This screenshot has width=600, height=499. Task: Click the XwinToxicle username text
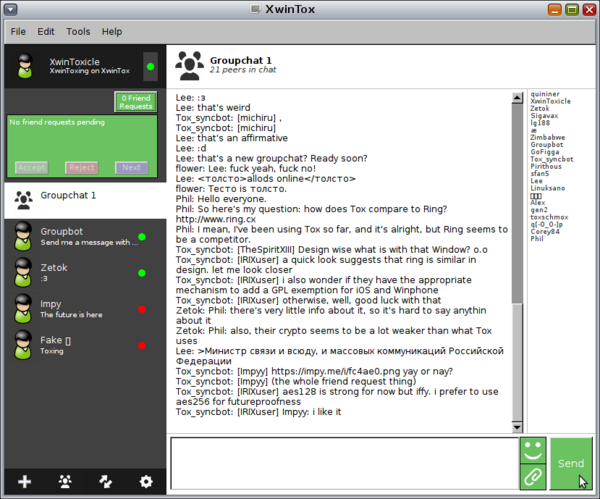[75, 62]
